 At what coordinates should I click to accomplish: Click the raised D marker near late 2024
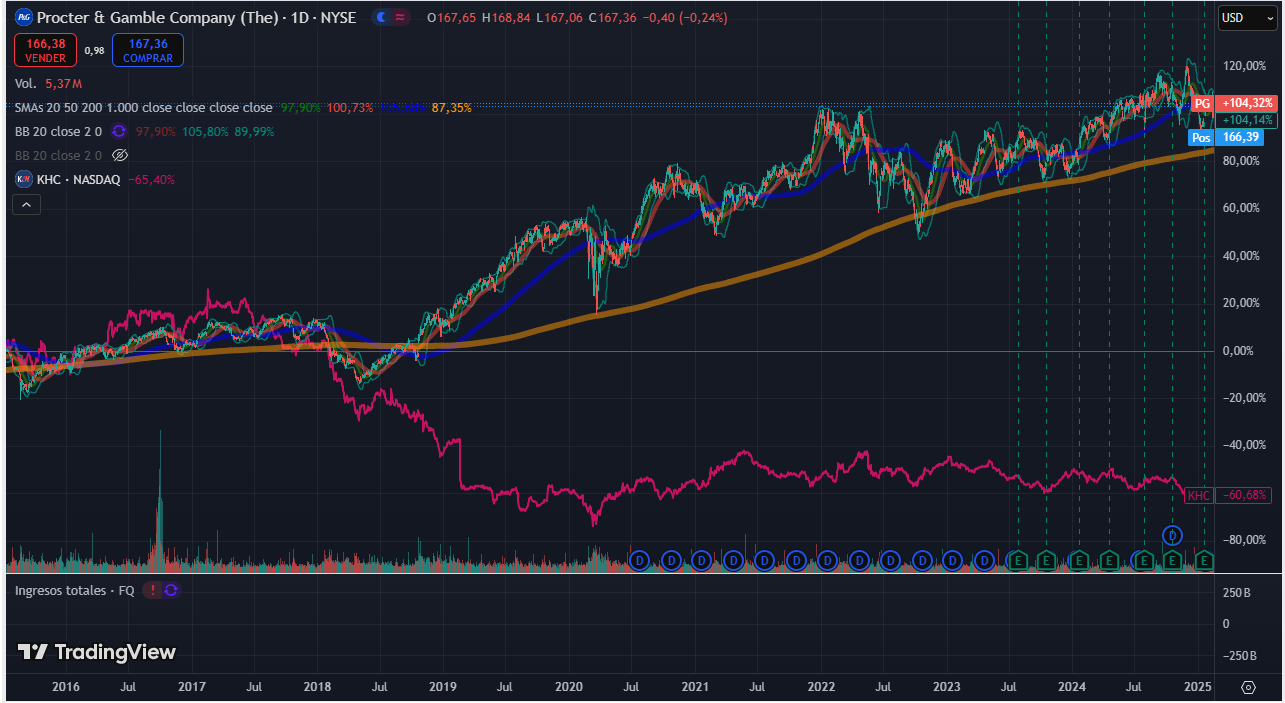tap(1173, 536)
